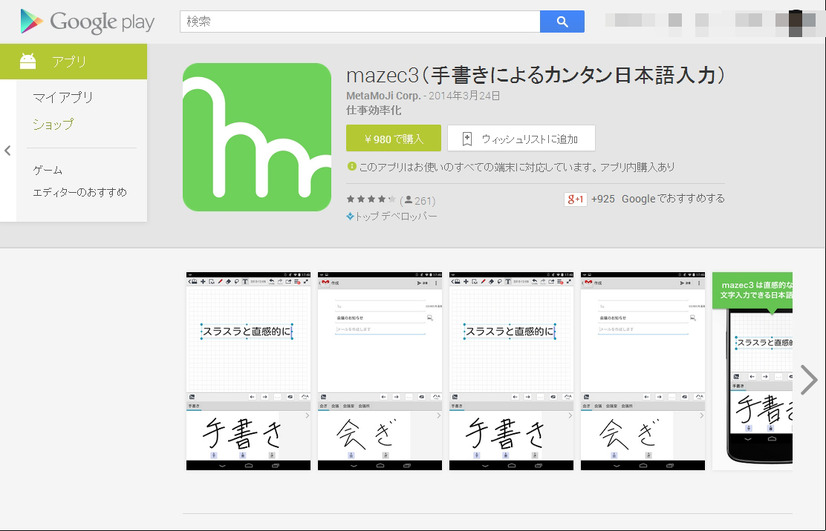Select ショップ in sidebar

click(53, 124)
